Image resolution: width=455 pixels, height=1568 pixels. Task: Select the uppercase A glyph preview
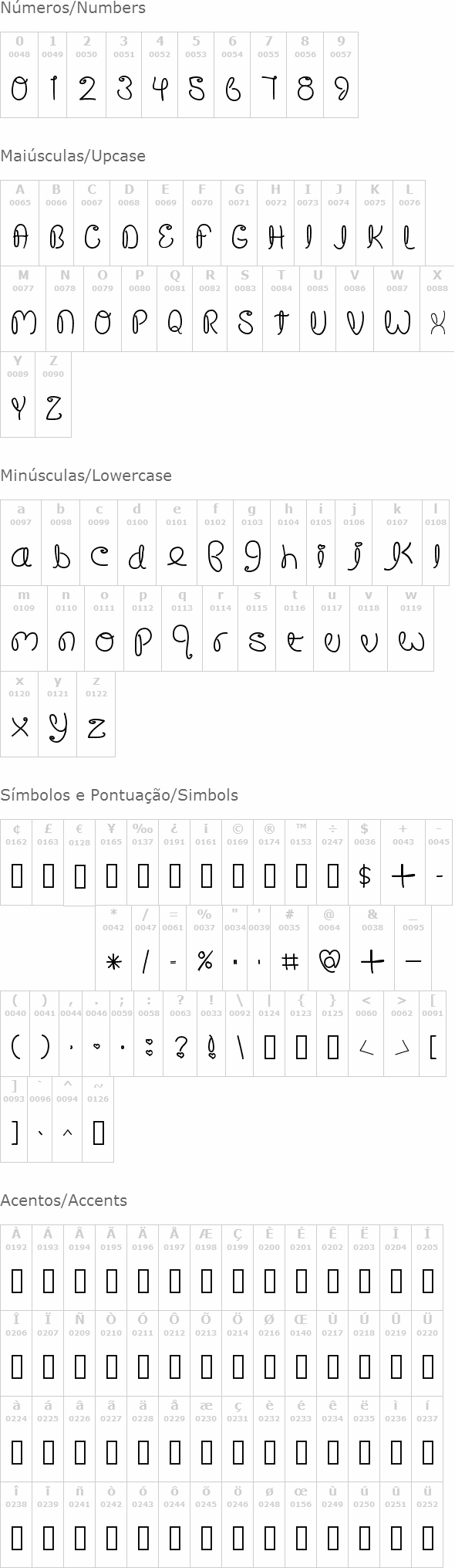pos(20,237)
